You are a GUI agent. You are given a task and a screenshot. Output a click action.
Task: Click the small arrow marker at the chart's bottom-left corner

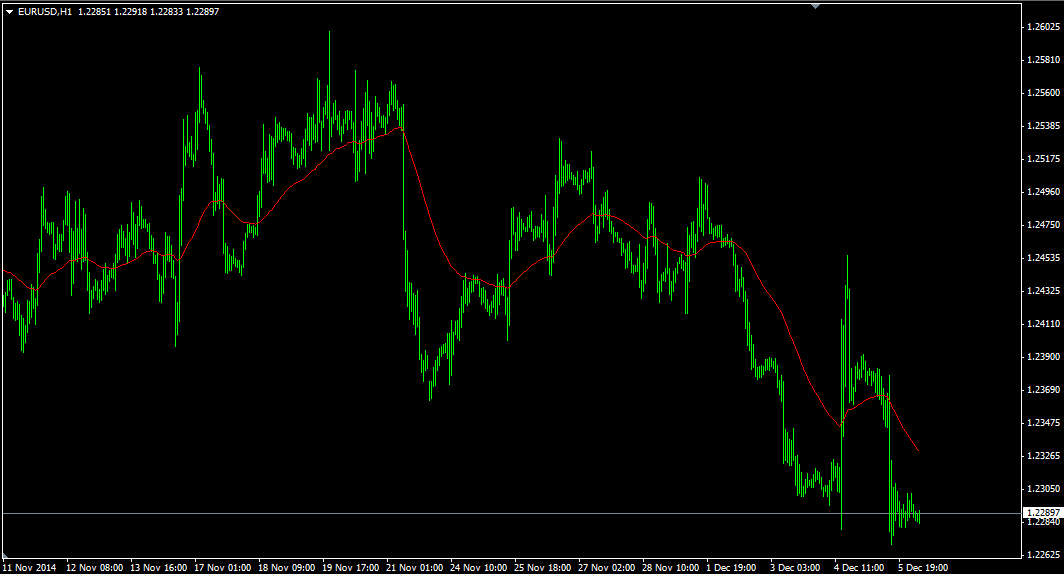tap(5, 556)
